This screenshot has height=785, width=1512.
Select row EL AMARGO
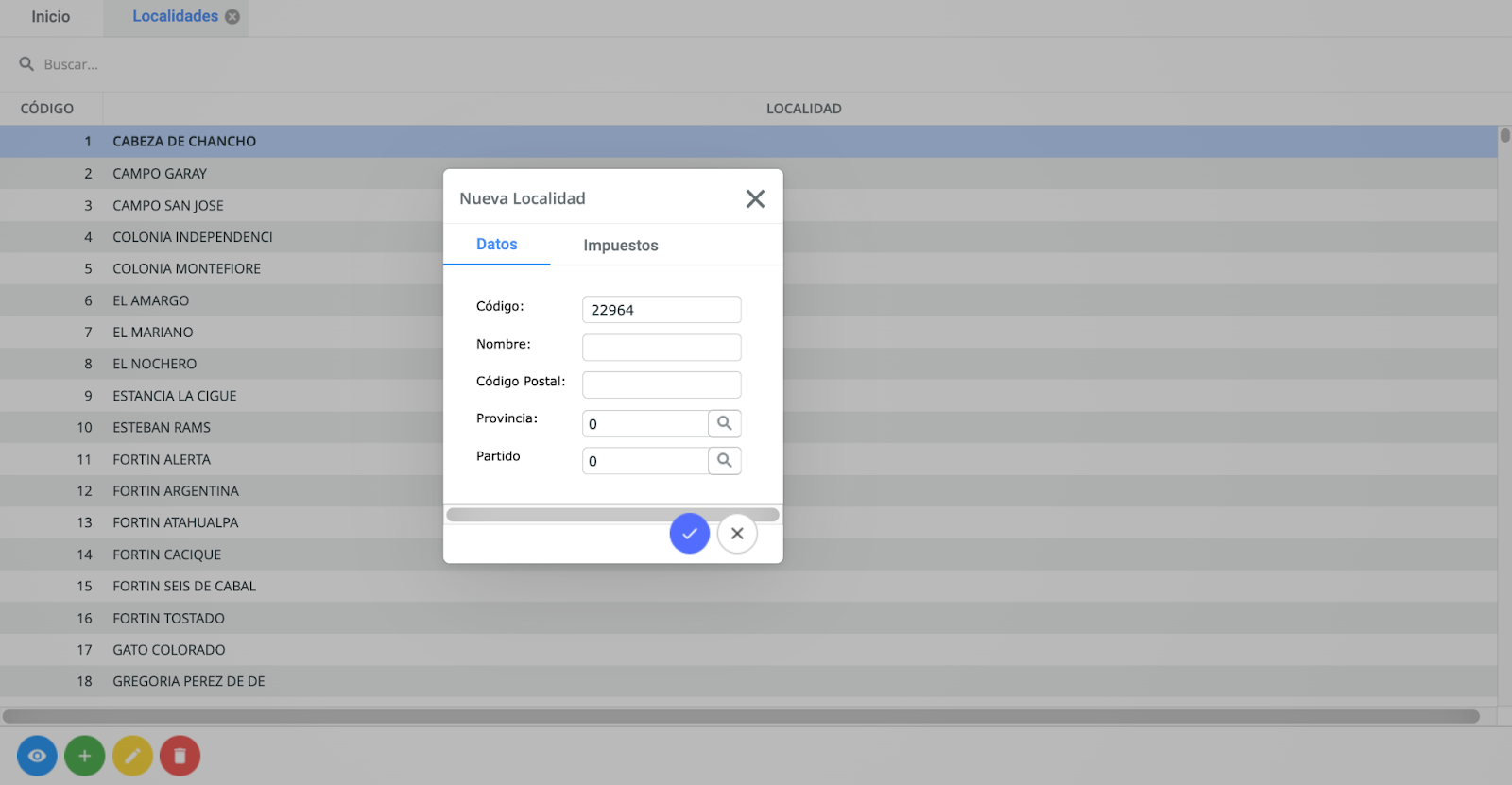pyautogui.click(x=748, y=300)
